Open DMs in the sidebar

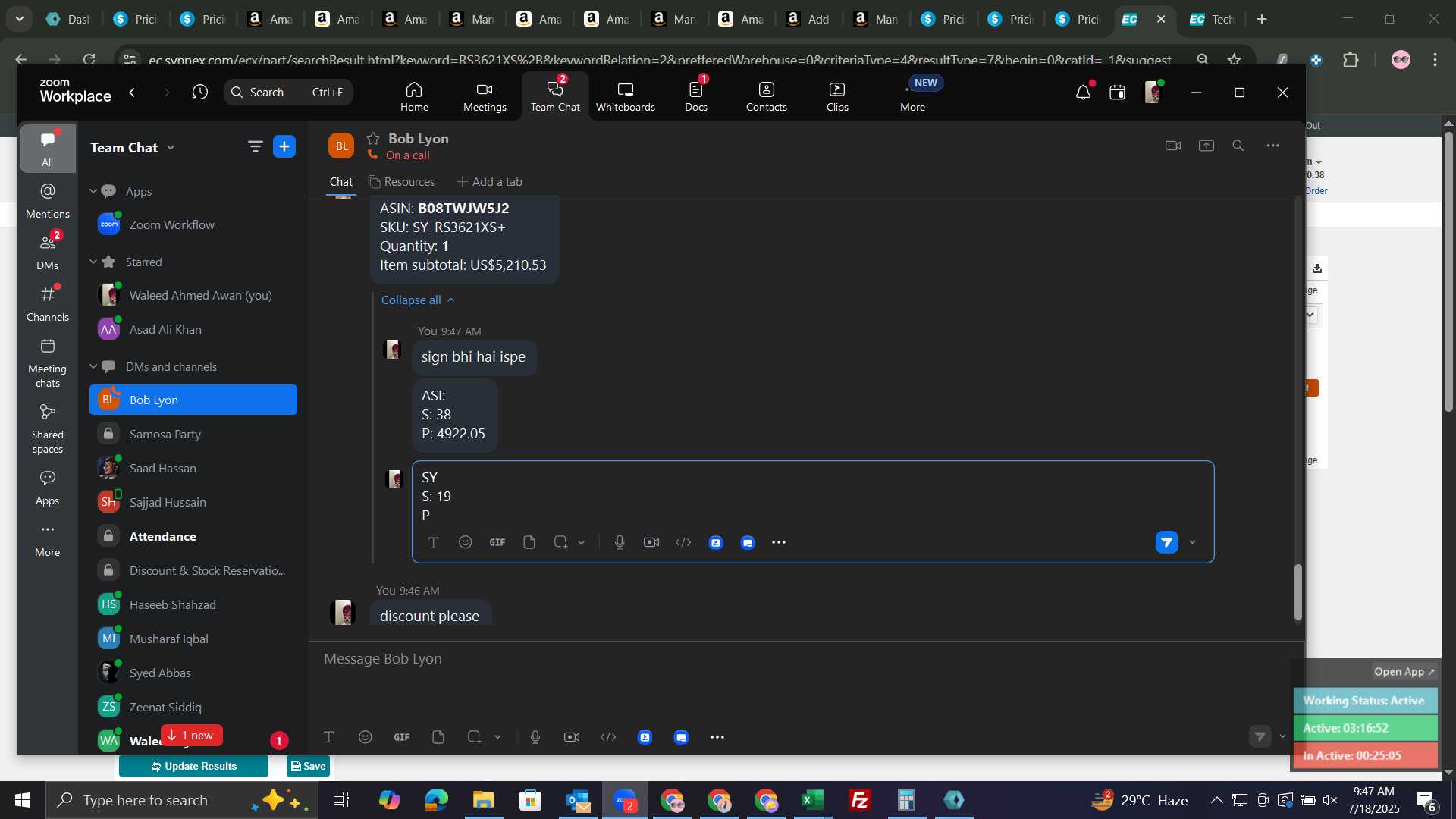pyautogui.click(x=47, y=252)
